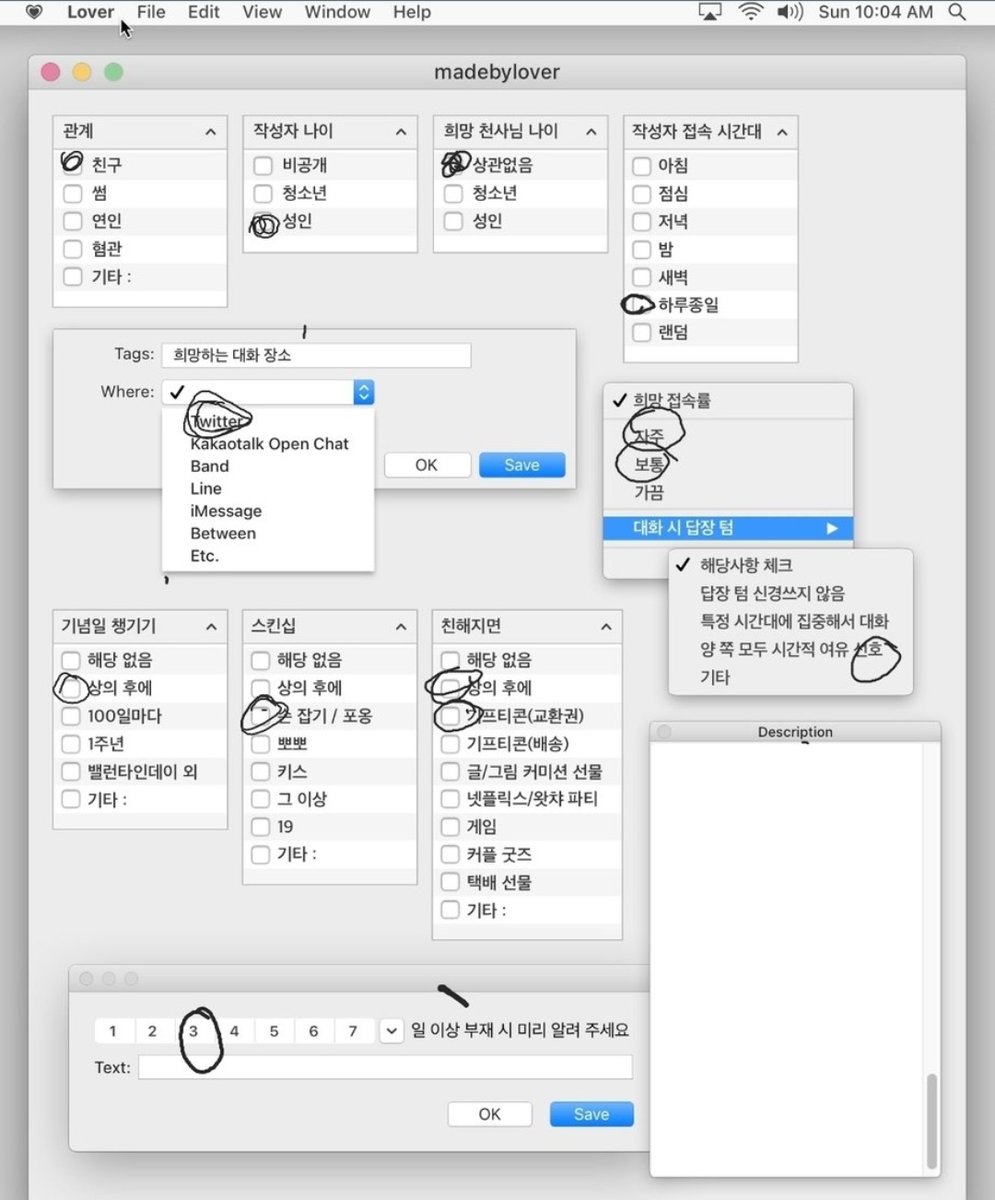Select iMessage in the Where list
995x1200 pixels.
point(226,511)
